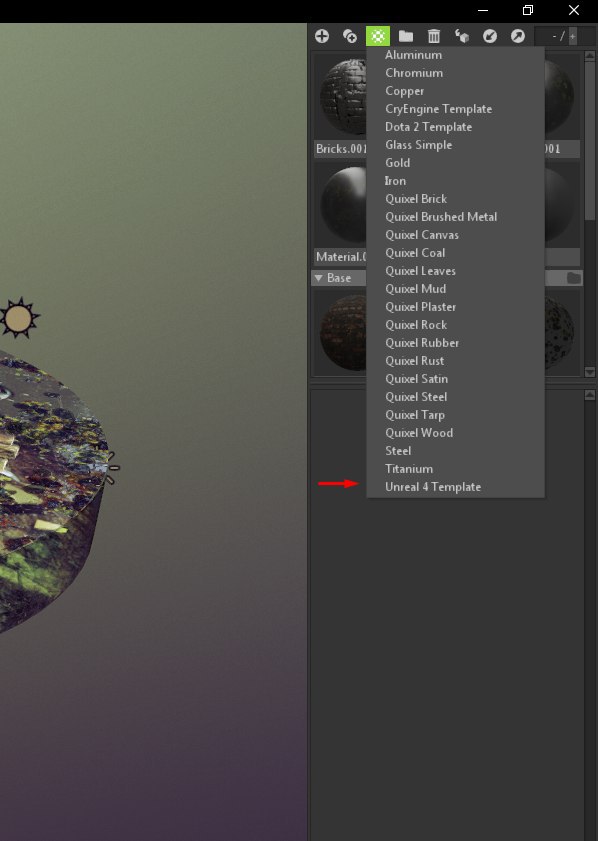The height and width of the screenshot is (841, 598).
Task: Choose Dota 2 Template
Action: tap(429, 127)
